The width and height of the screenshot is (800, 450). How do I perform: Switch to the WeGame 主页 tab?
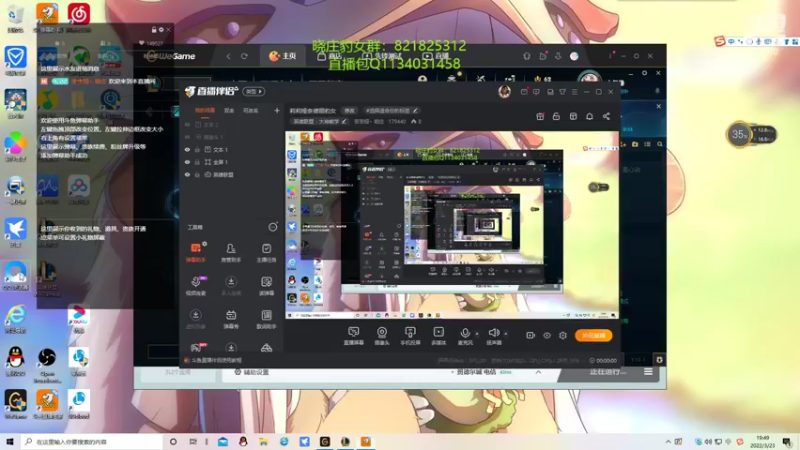tap(283, 56)
